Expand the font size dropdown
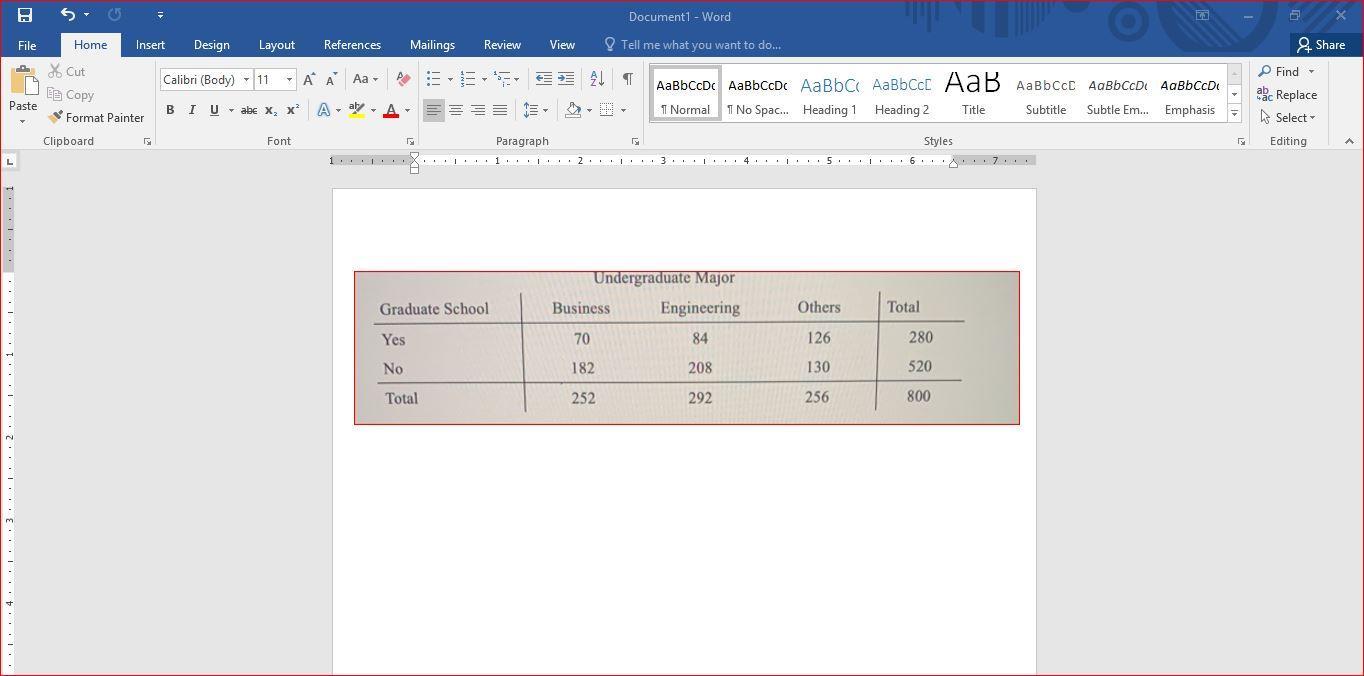Image resolution: width=1364 pixels, height=676 pixels. tap(290, 80)
